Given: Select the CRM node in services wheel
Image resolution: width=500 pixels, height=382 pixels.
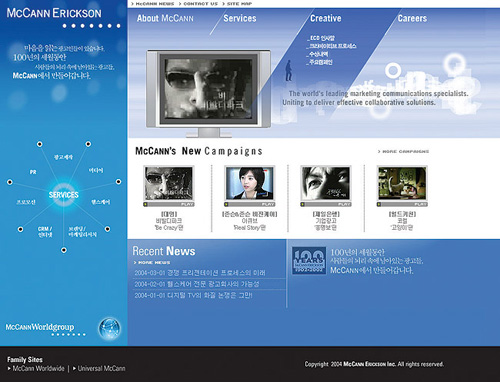Looking at the screenshot, I should (x=45, y=232).
